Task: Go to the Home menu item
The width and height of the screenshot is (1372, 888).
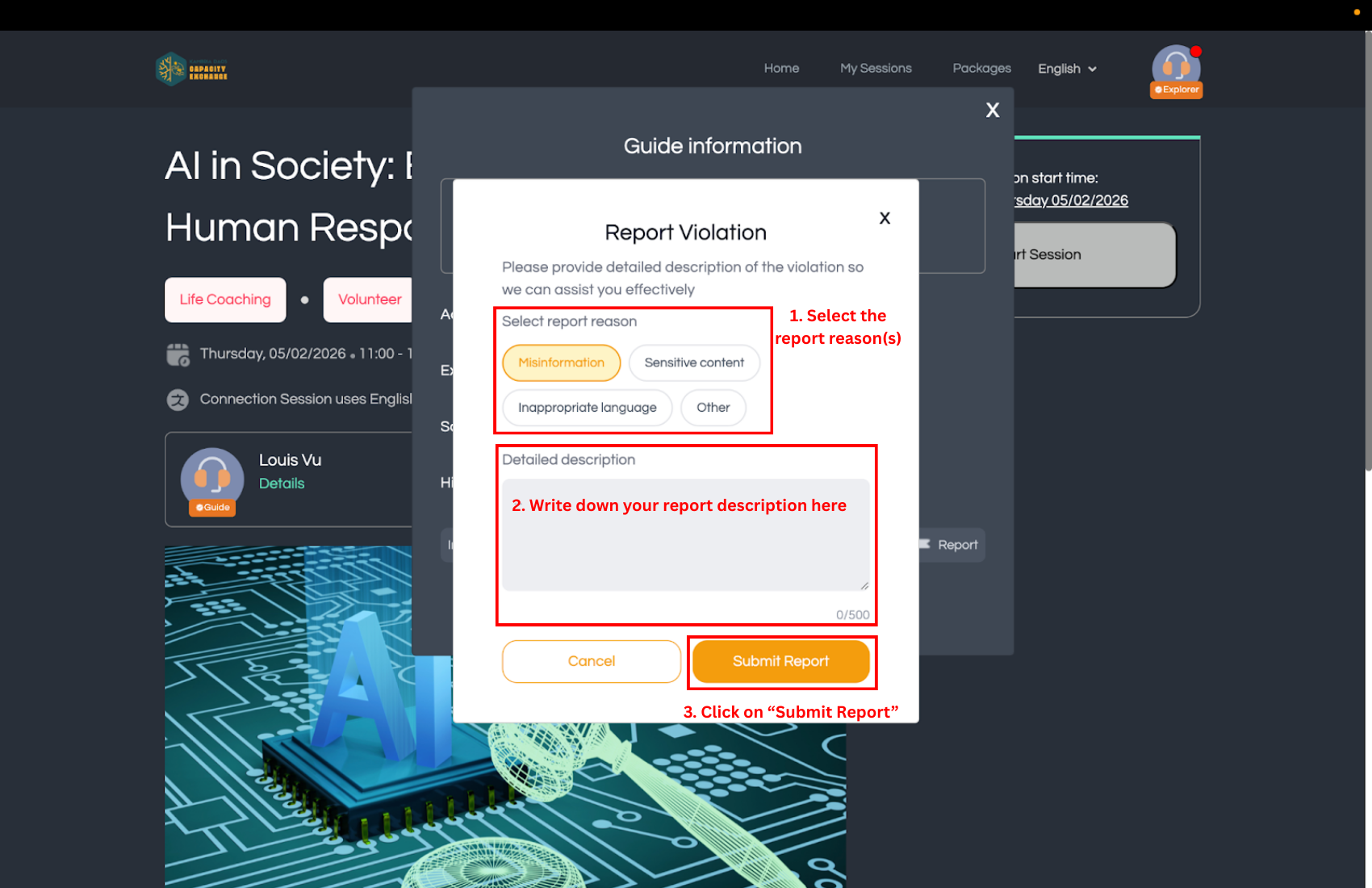Action: click(x=781, y=69)
